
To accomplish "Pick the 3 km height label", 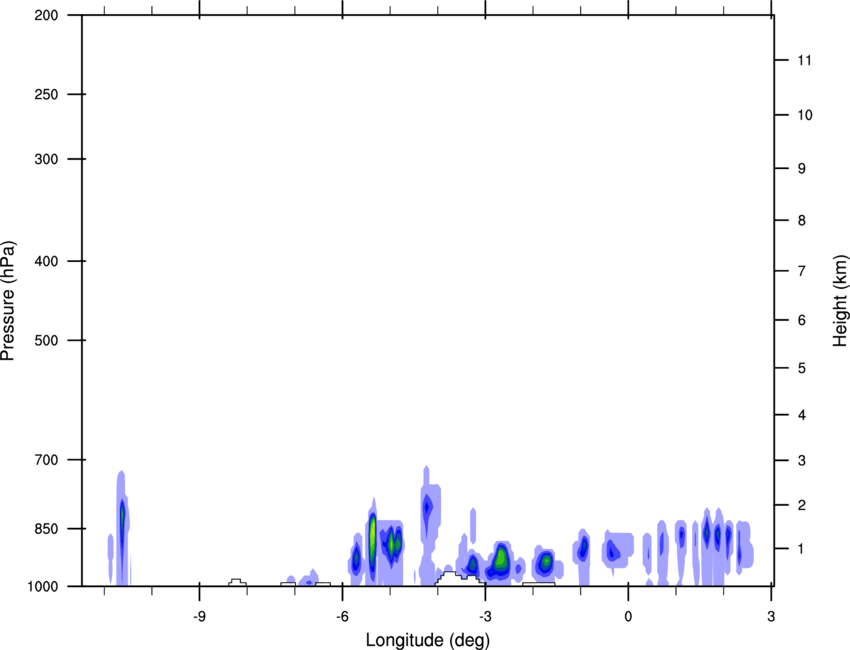I will coord(802,460).
